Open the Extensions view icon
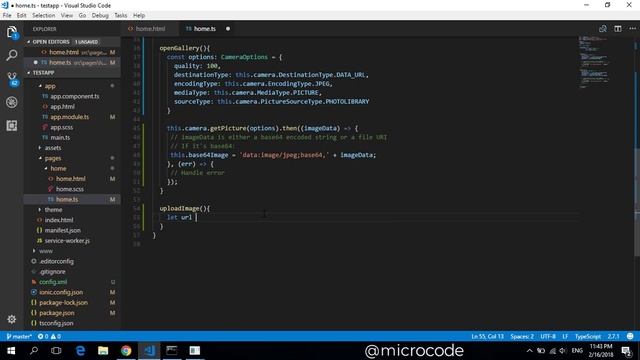The height and width of the screenshot is (360, 640). coord(12,126)
